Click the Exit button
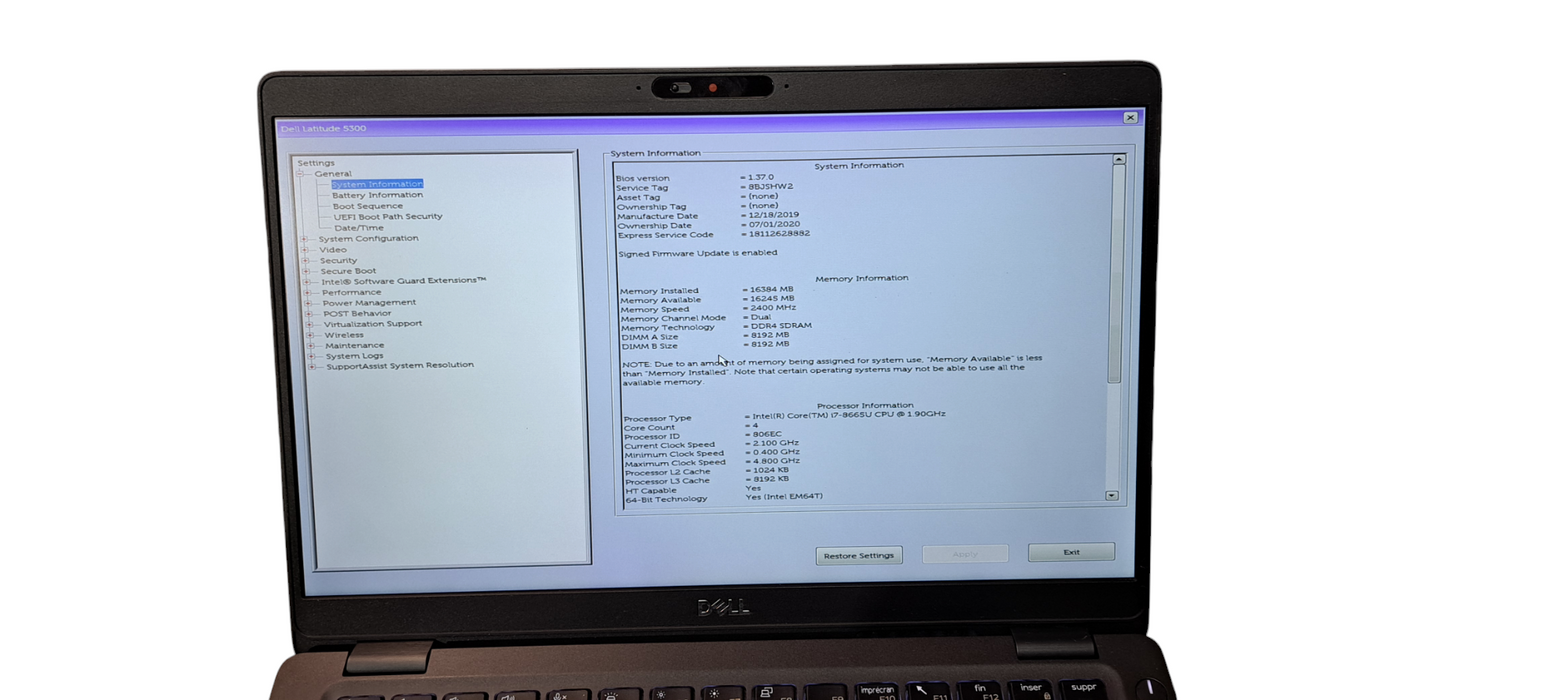The width and height of the screenshot is (1554, 700). (1070, 552)
